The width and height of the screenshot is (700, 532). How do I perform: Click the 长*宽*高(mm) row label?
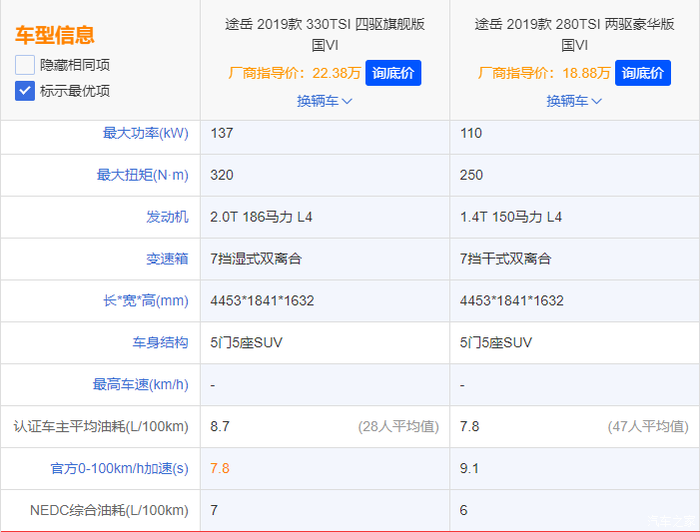145,301
